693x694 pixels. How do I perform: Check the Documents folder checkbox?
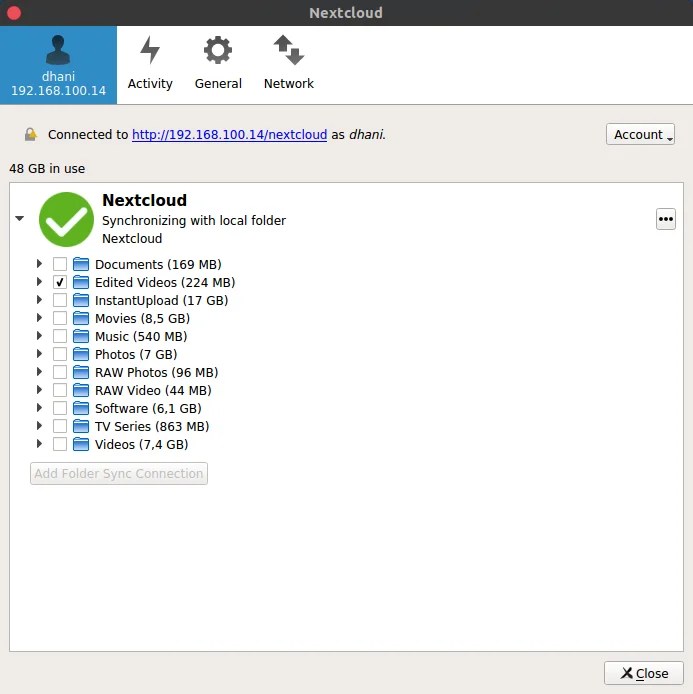click(60, 264)
